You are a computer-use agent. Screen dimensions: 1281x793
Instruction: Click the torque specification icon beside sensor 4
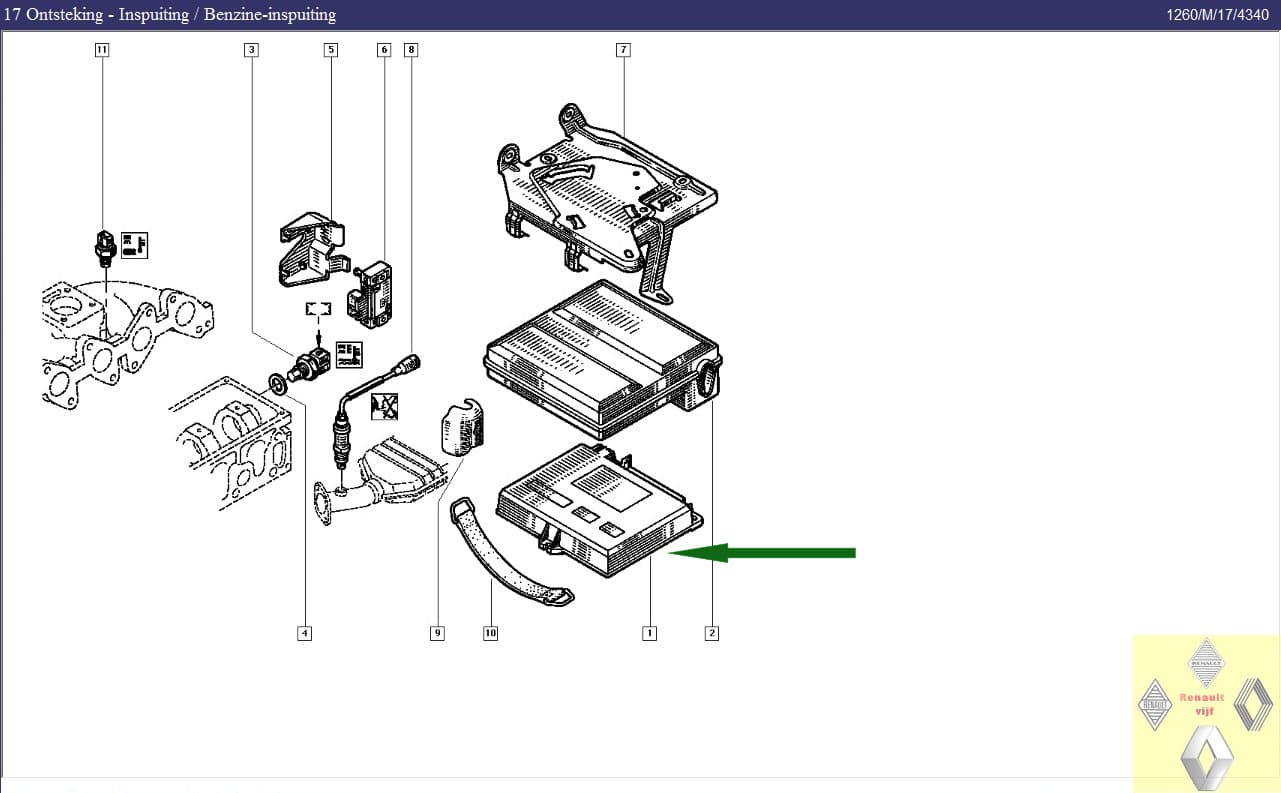[x=349, y=353]
